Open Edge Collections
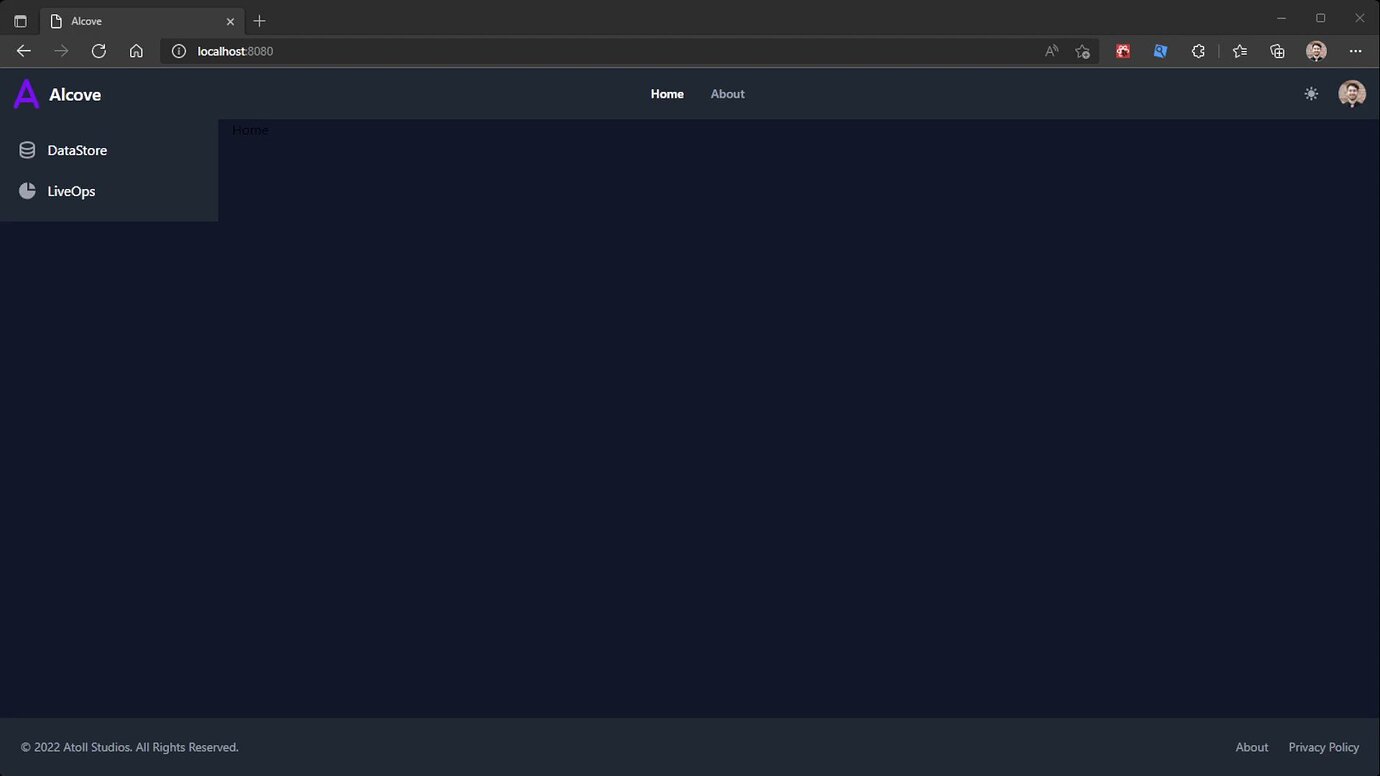 click(1277, 51)
